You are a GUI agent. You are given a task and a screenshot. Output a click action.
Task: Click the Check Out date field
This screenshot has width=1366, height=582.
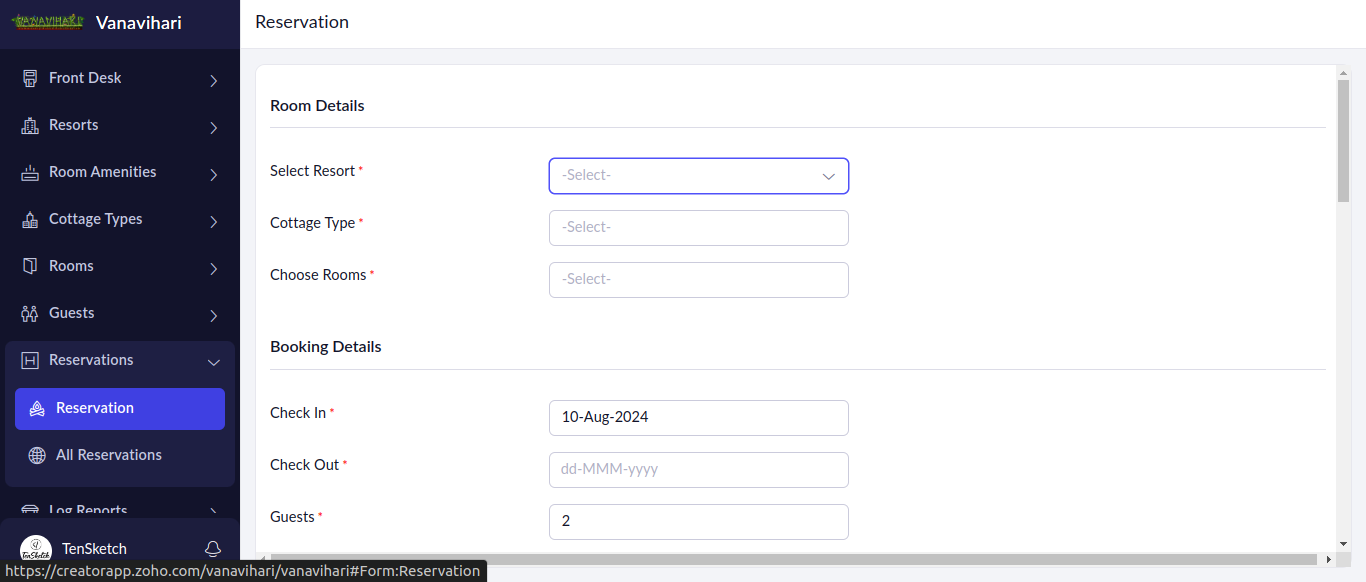click(699, 470)
